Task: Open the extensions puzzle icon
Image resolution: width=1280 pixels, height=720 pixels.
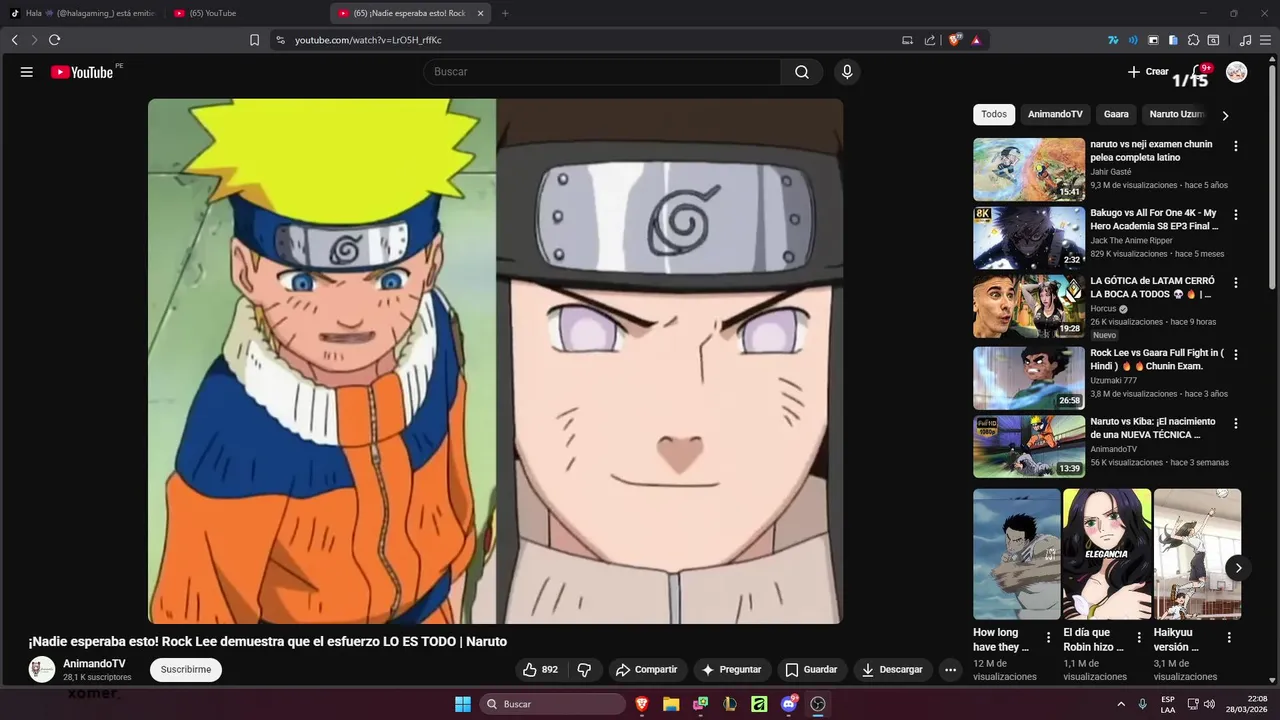Action: pos(1193,40)
